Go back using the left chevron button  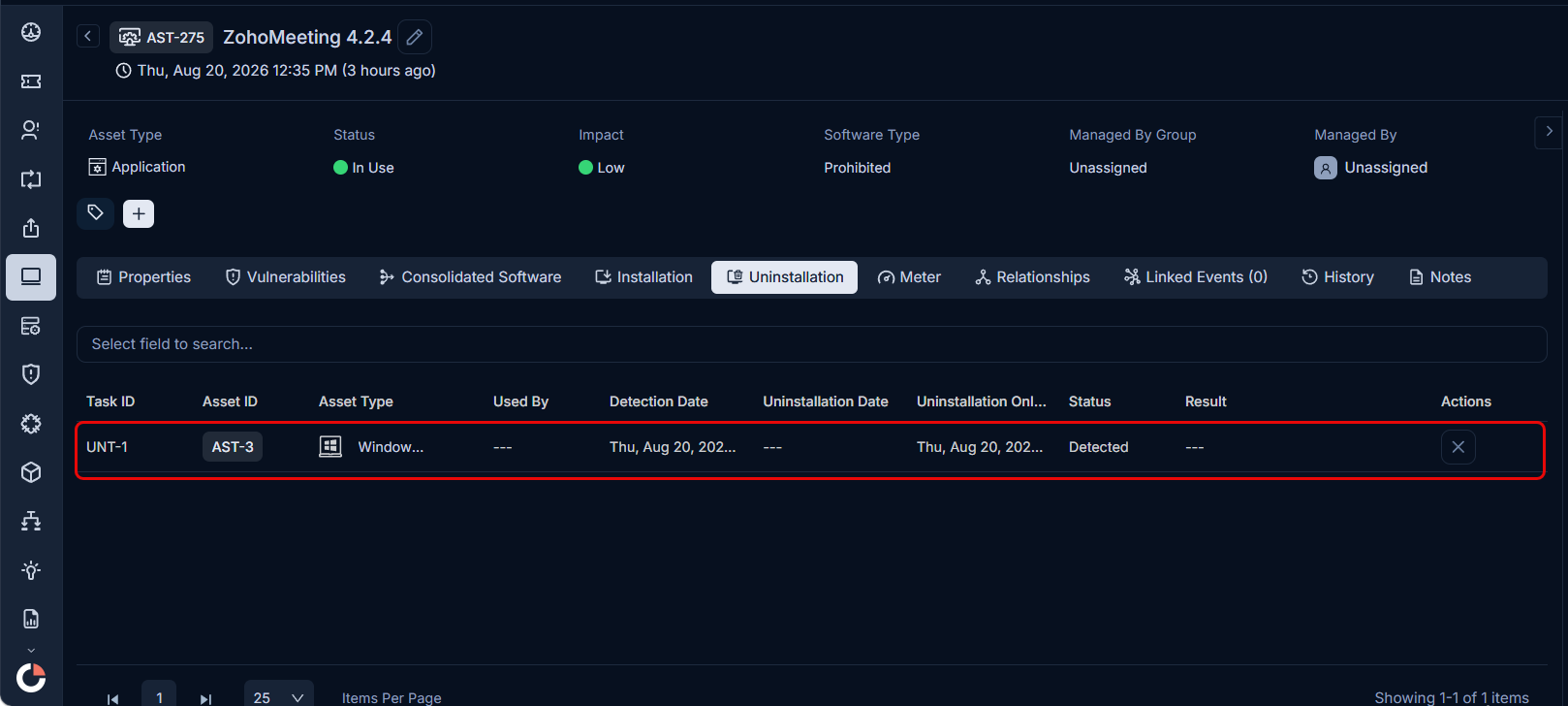click(x=88, y=36)
